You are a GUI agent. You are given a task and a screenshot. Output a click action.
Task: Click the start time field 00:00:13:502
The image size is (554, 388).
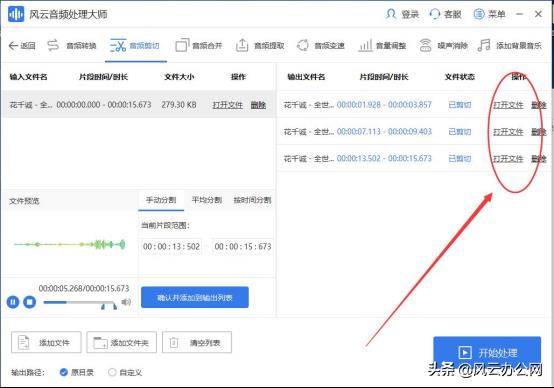171,247
